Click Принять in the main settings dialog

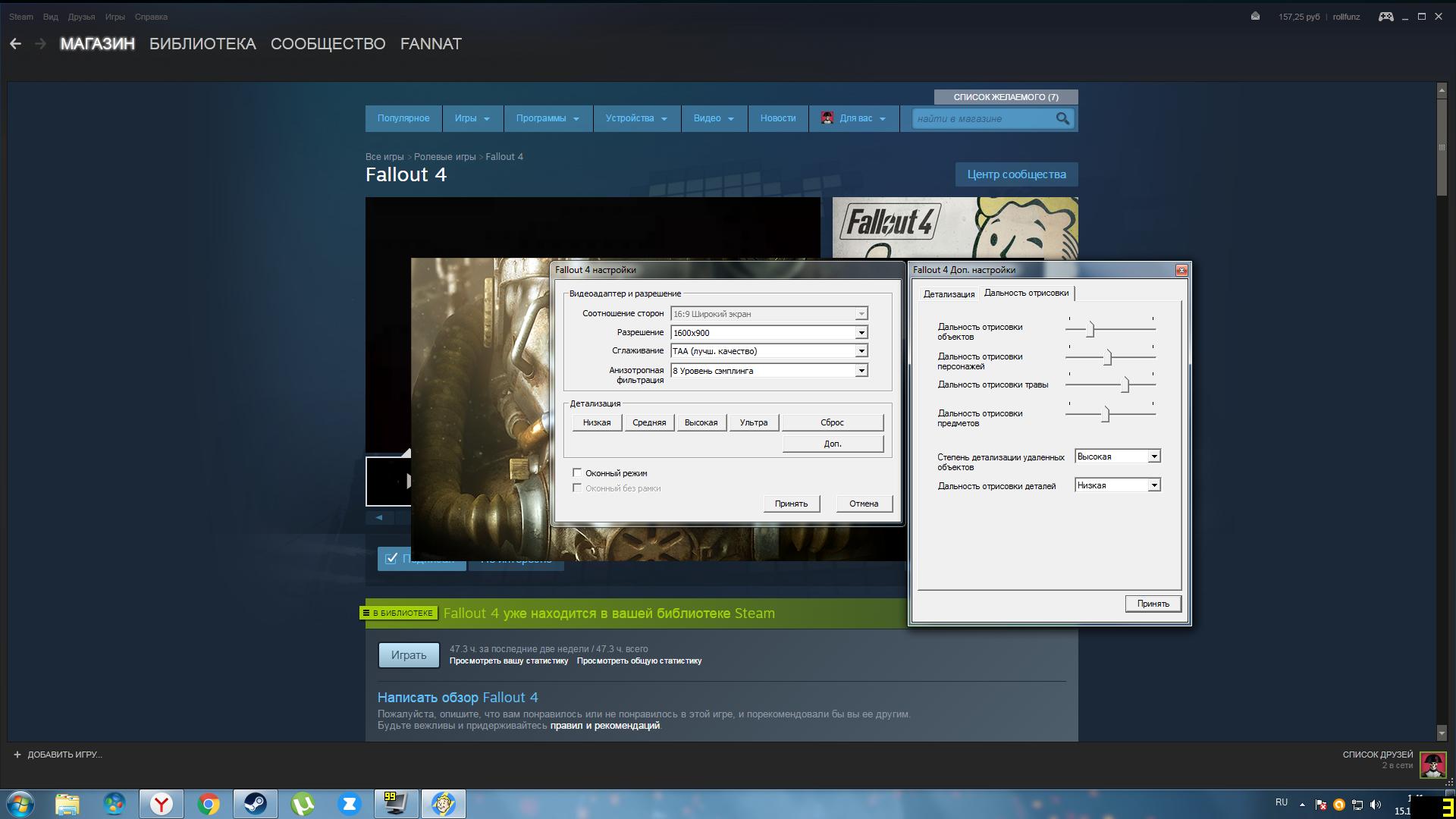click(x=791, y=504)
